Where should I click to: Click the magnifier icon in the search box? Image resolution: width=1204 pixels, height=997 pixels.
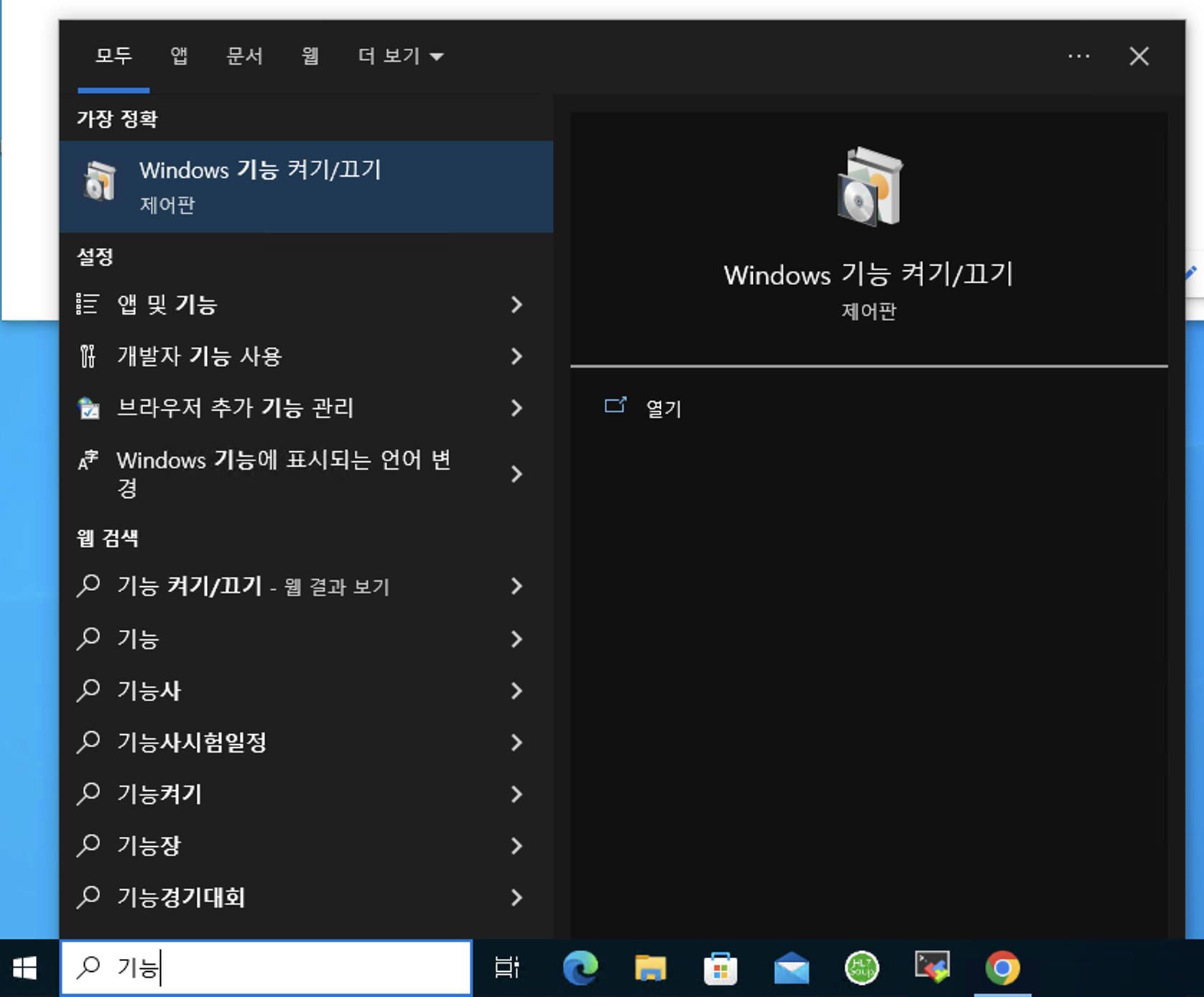coord(88,968)
